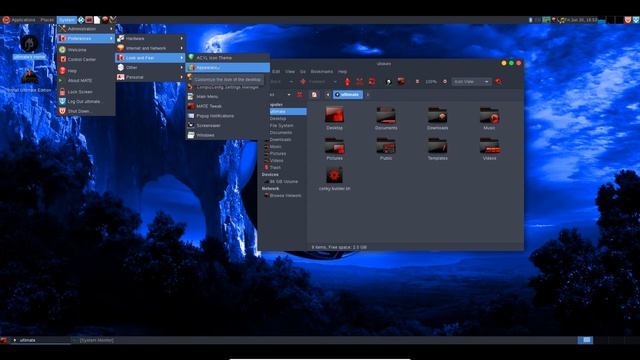Image resolution: width=640 pixels, height=360 pixels.
Task: Click show desktop icon in bottom panel
Action: tap(4, 340)
